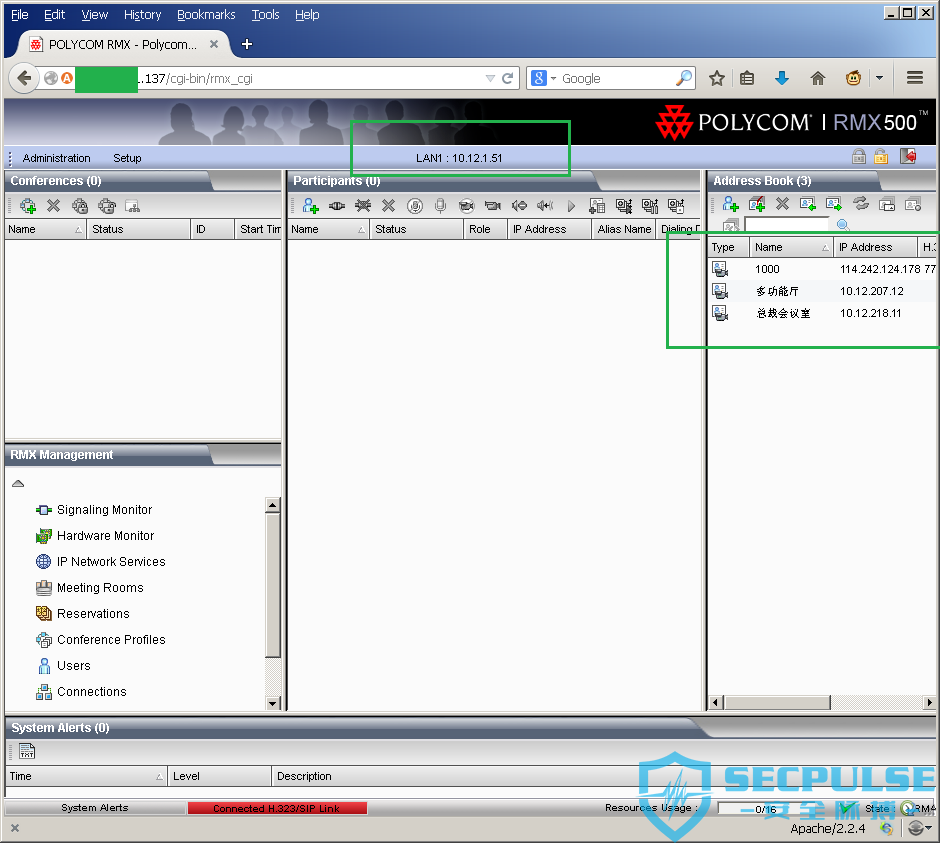This screenshot has width=940, height=843.
Task: Open Hardware Monitor in RMX Management
Action: (x=106, y=535)
